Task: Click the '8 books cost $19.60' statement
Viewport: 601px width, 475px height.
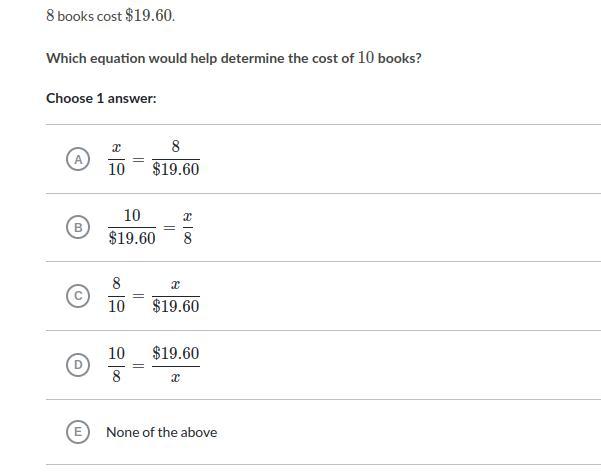Action: (110, 16)
